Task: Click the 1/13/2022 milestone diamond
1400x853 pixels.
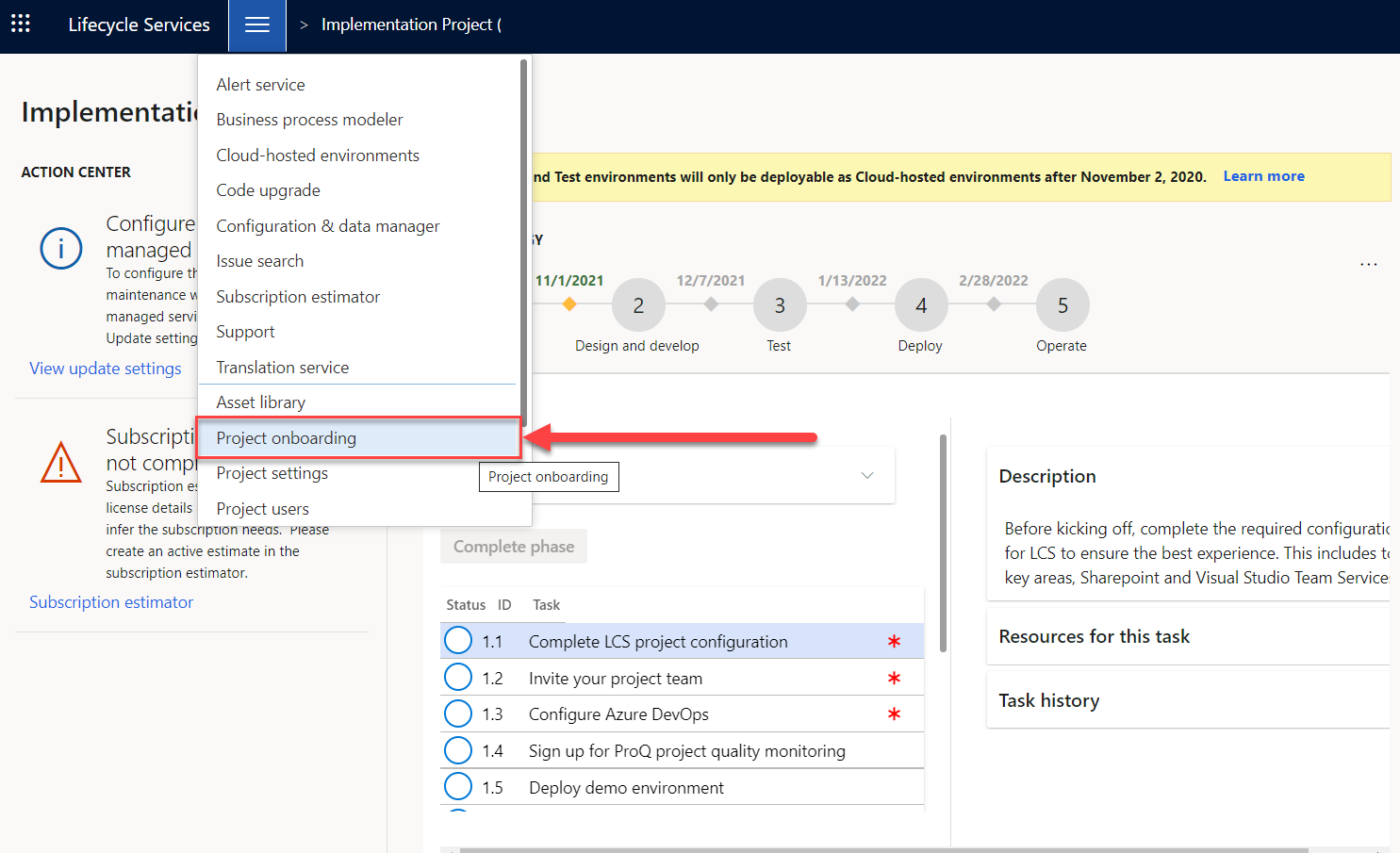Action: click(x=852, y=303)
